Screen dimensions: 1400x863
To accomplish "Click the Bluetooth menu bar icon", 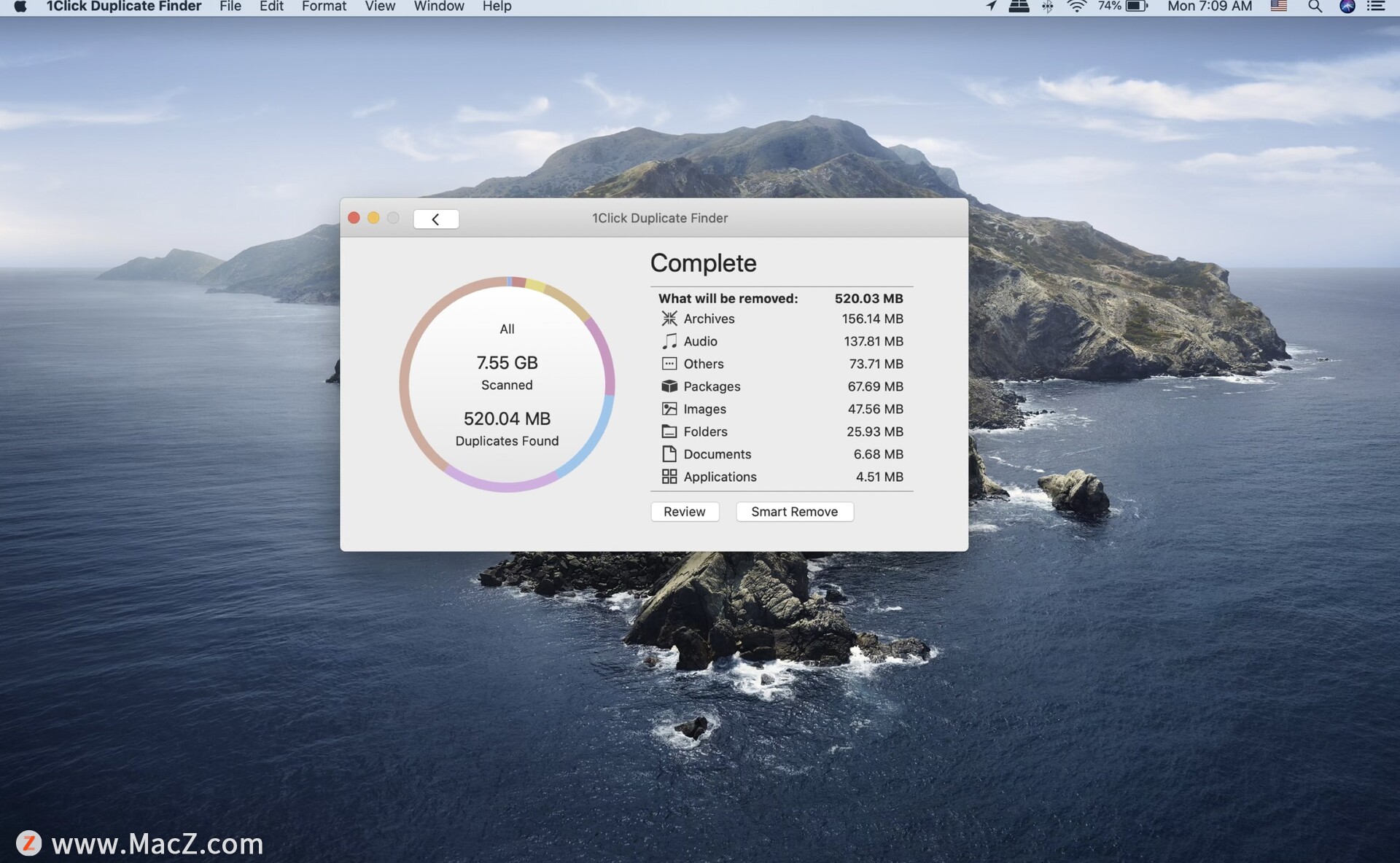I will (x=1047, y=7).
